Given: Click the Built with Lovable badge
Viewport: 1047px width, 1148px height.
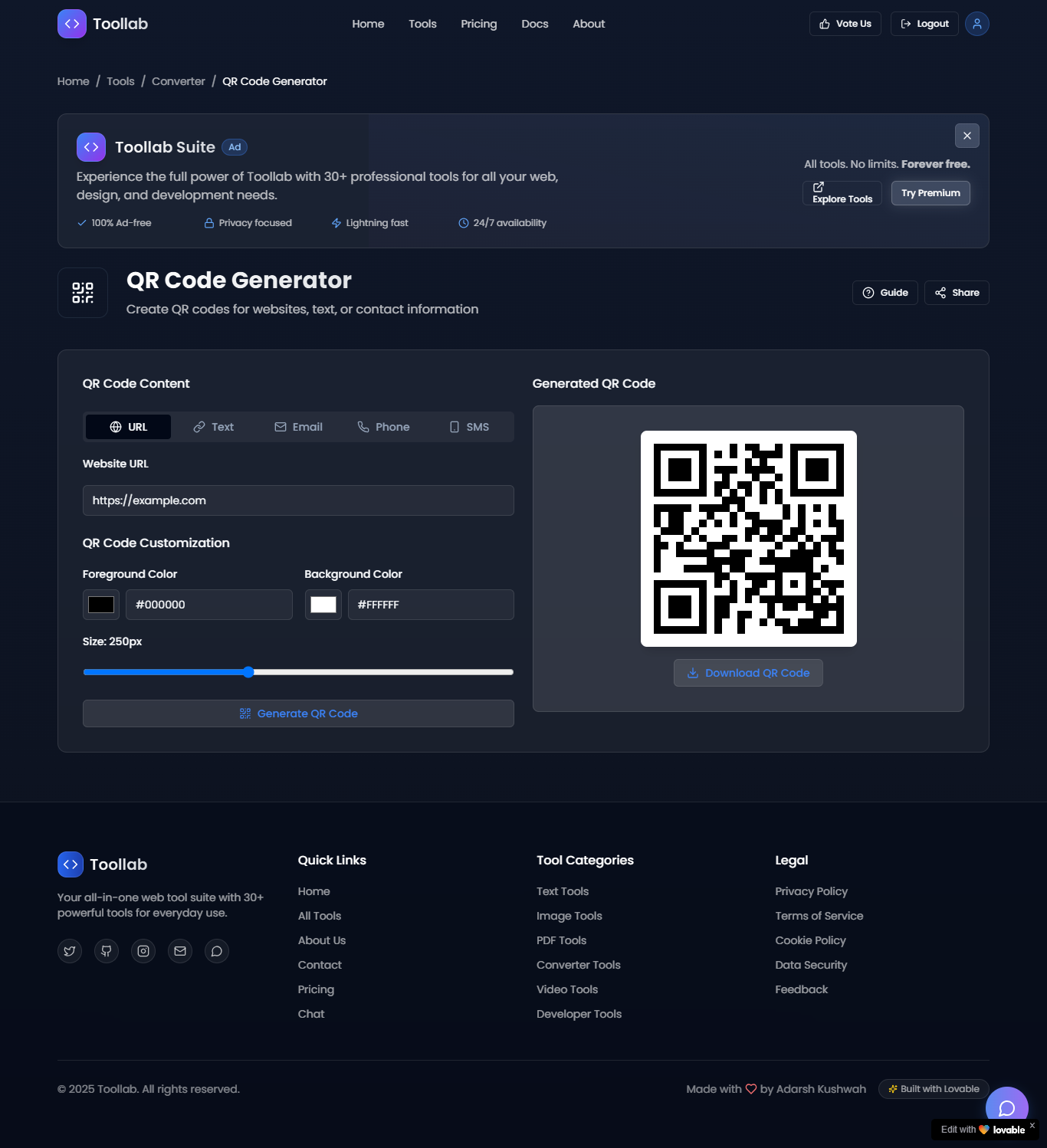Looking at the screenshot, I should click(x=934, y=1089).
